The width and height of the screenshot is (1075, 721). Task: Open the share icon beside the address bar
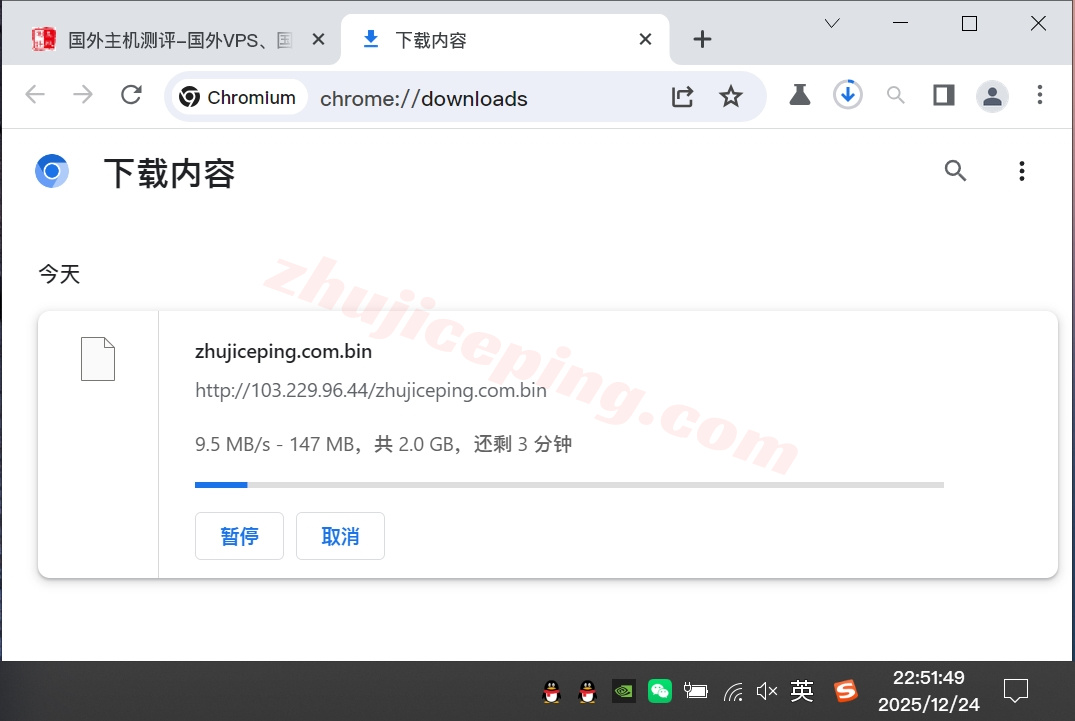(683, 96)
